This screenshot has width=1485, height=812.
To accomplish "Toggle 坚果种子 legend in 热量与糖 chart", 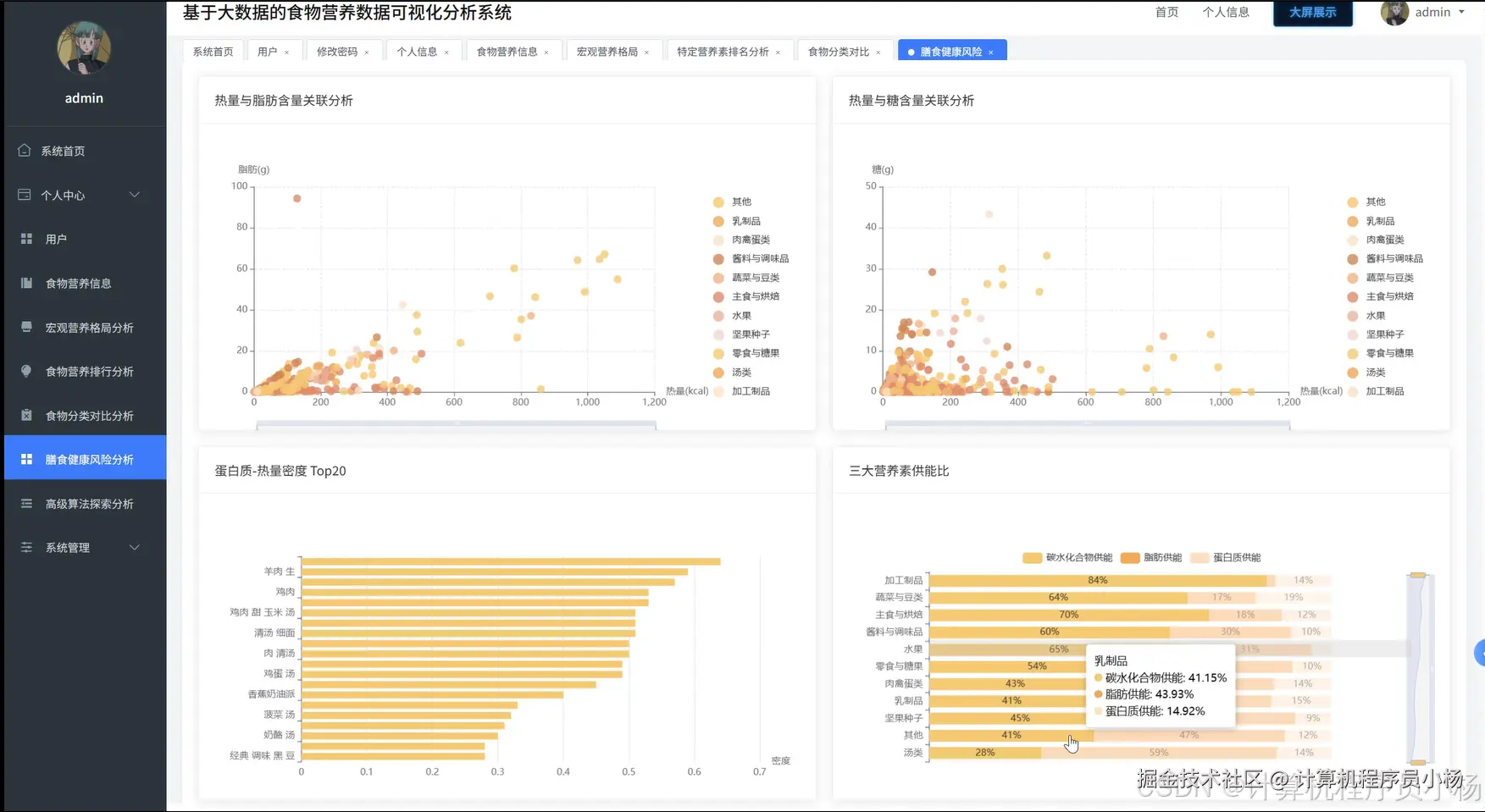I will point(1376,334).
